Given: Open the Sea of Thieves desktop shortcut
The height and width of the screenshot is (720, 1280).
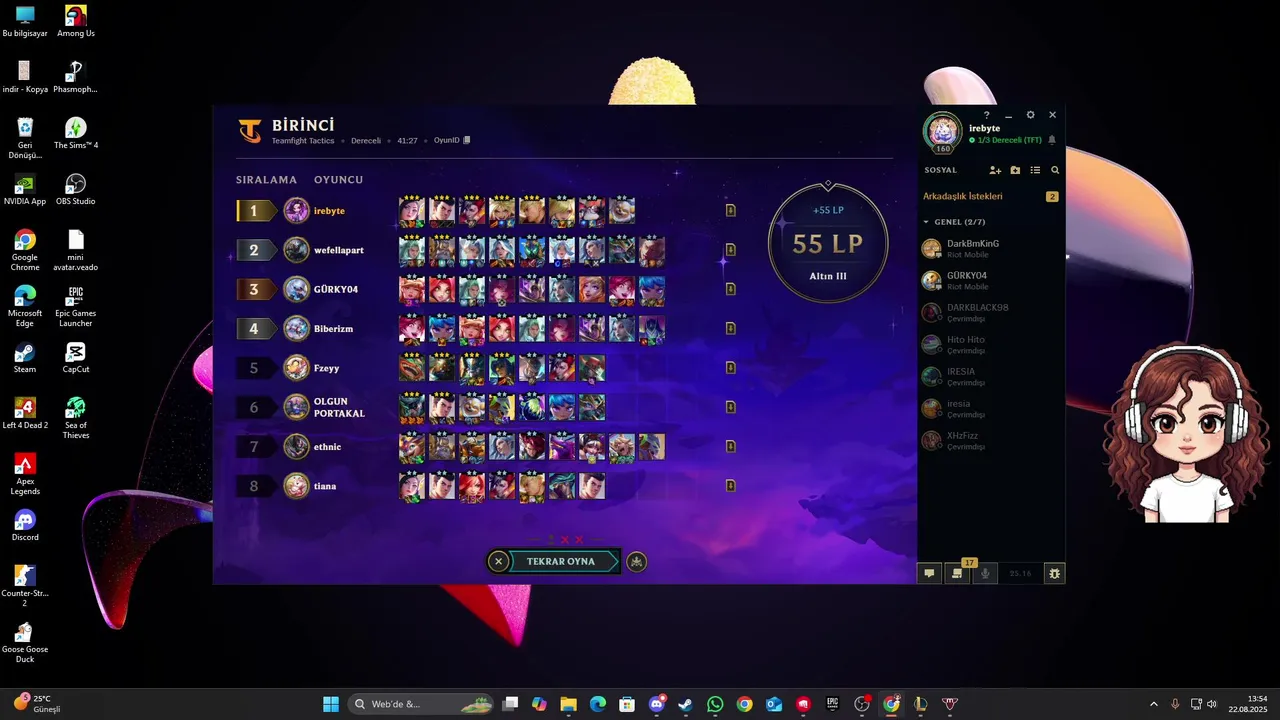Looking at the screenshot, I should click(x=75, y=419).
